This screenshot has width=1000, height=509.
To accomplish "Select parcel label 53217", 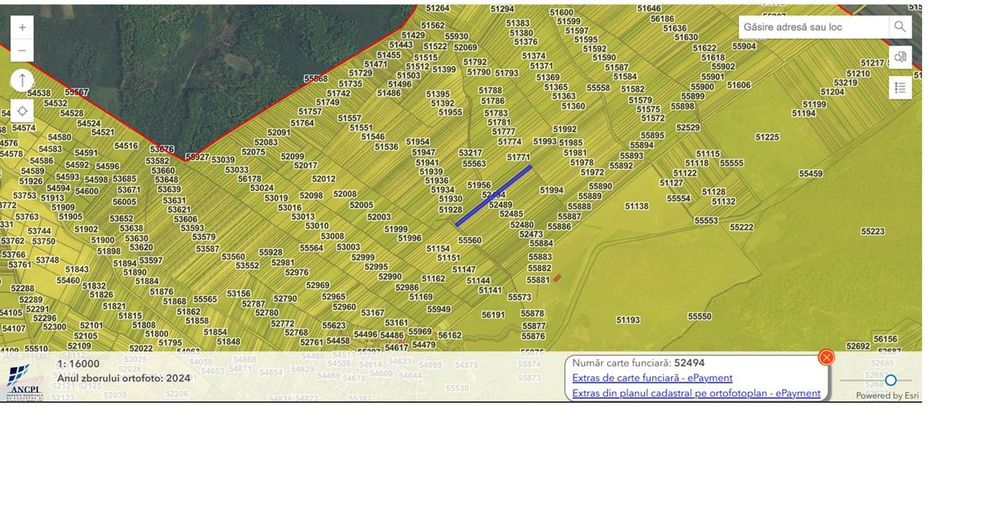I will click(x=470, y=153).
